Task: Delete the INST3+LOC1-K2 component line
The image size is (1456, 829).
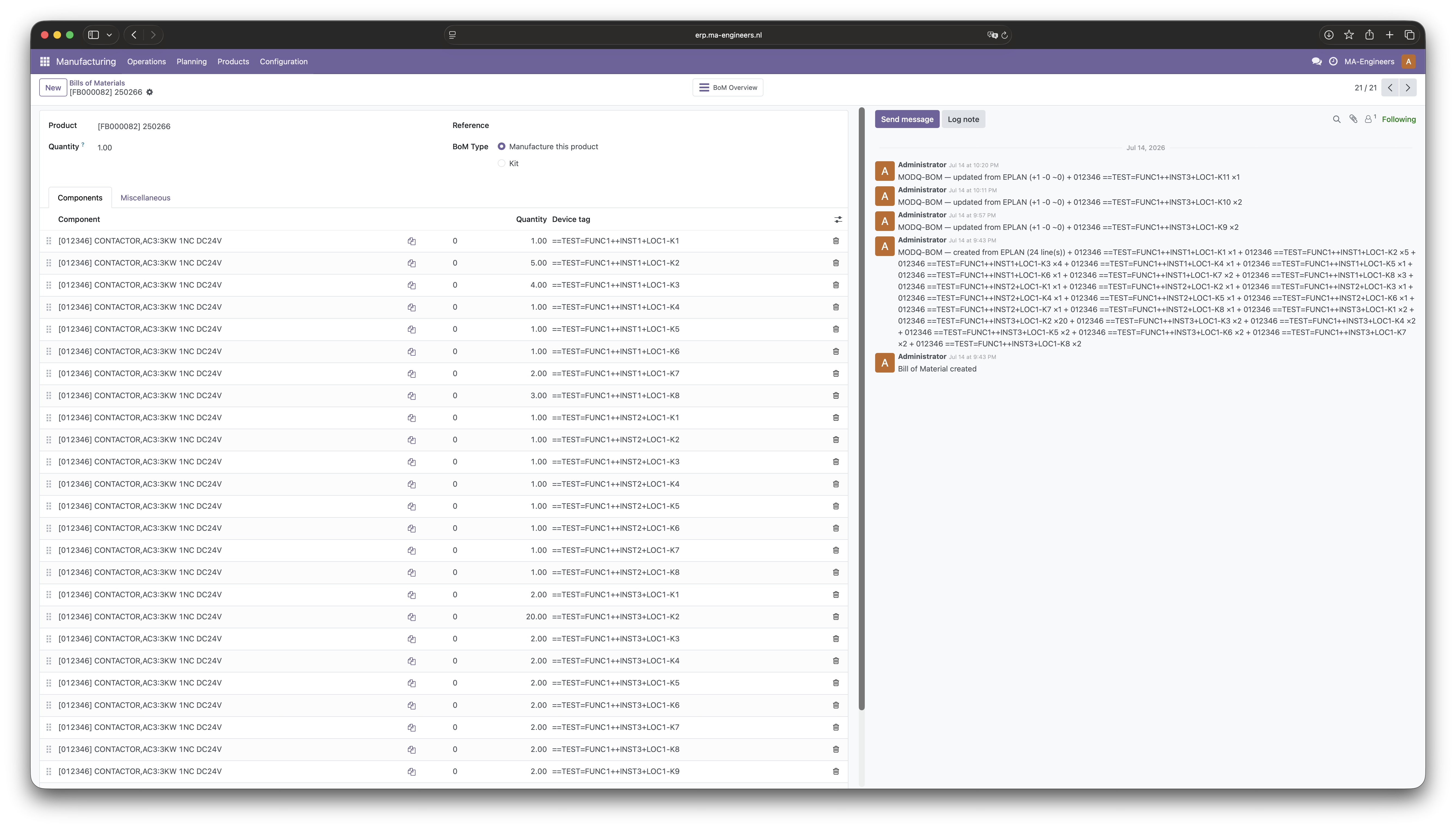Action: point(835,617)
